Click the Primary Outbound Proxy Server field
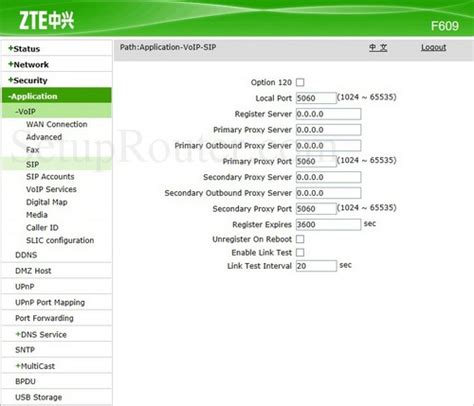474x406 pixels. click(x=328, y=146)
